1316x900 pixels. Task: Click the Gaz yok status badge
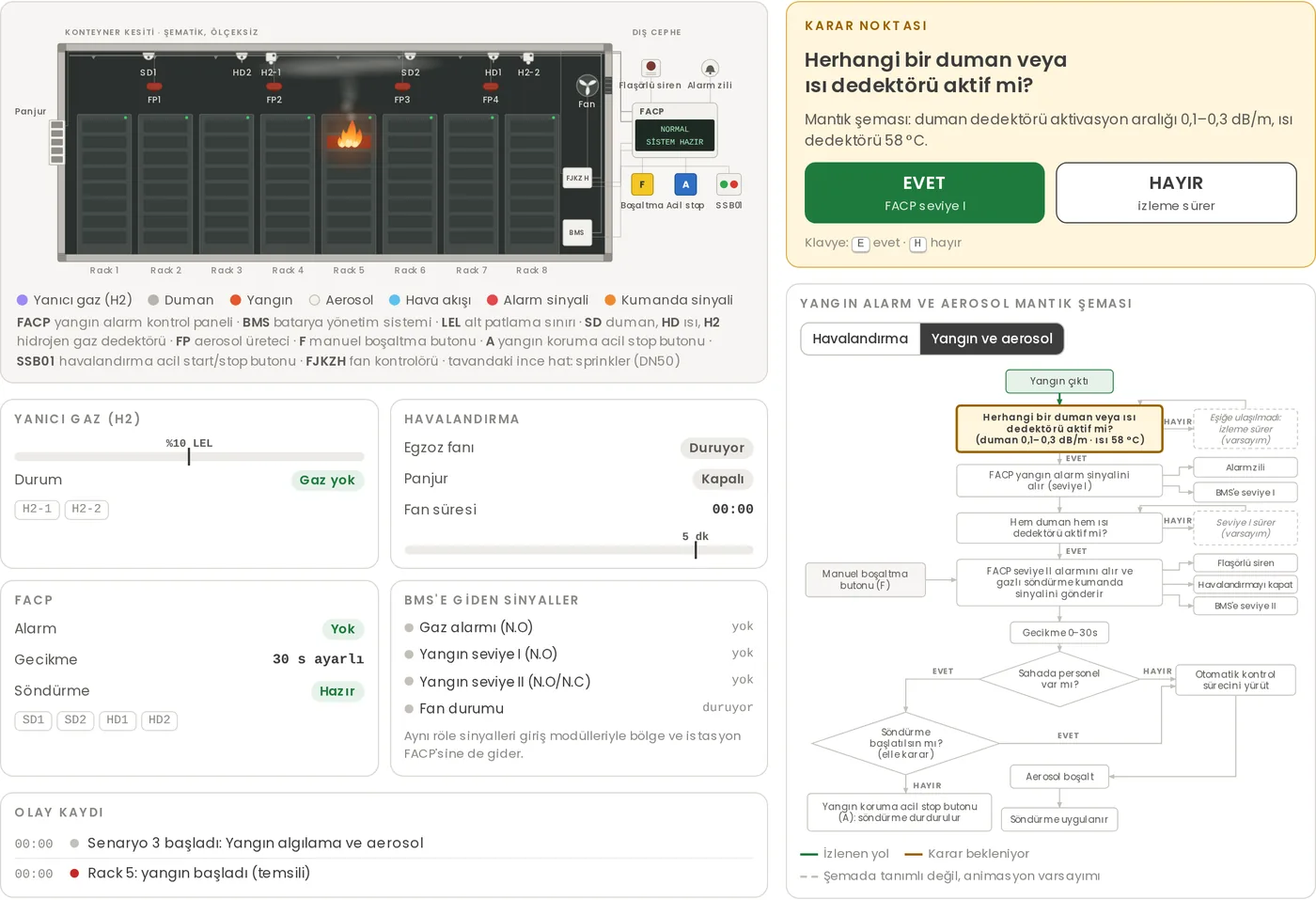click(327, 481)
